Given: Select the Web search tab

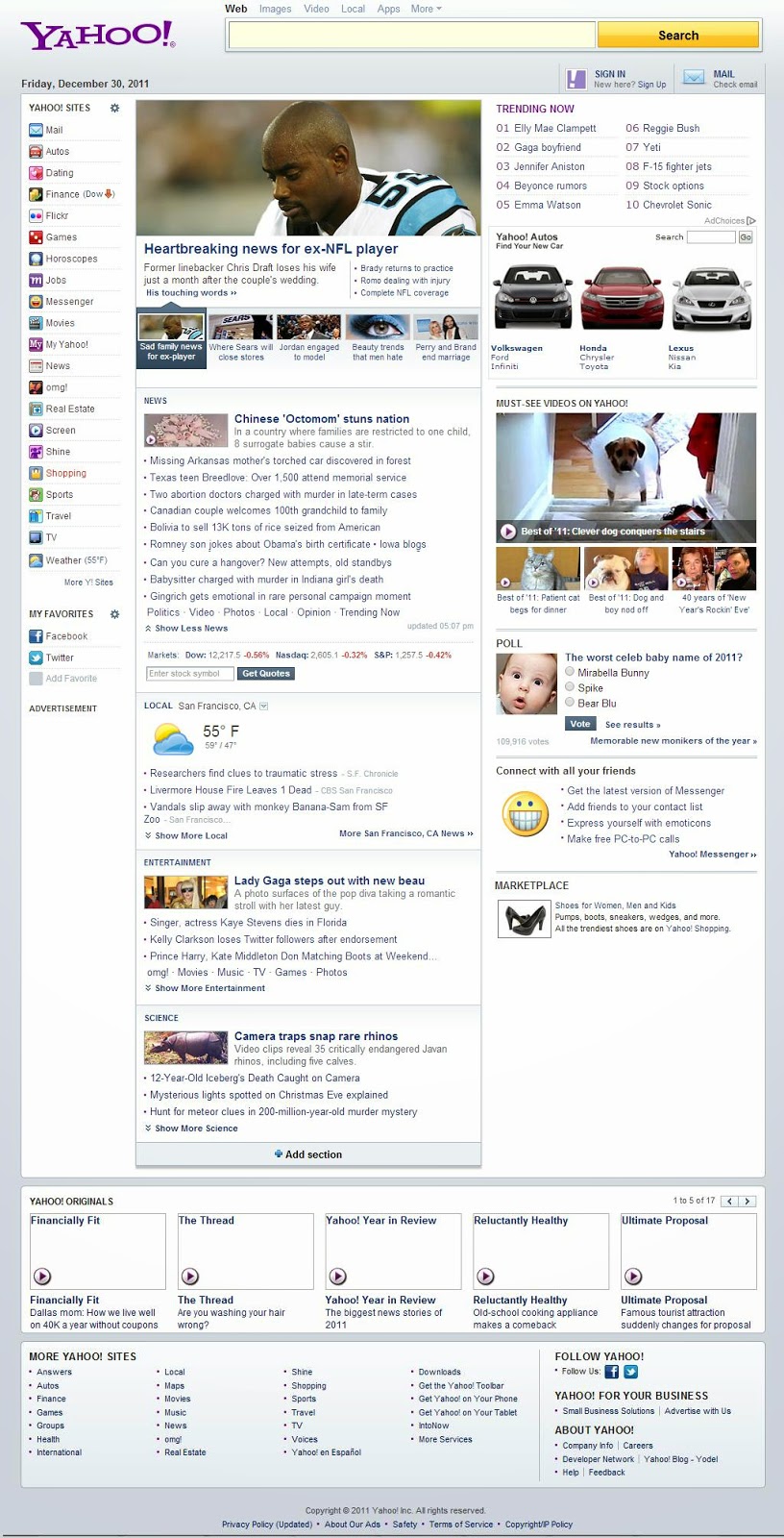Looking at the screenshot, I should click(x=236, y=9).
